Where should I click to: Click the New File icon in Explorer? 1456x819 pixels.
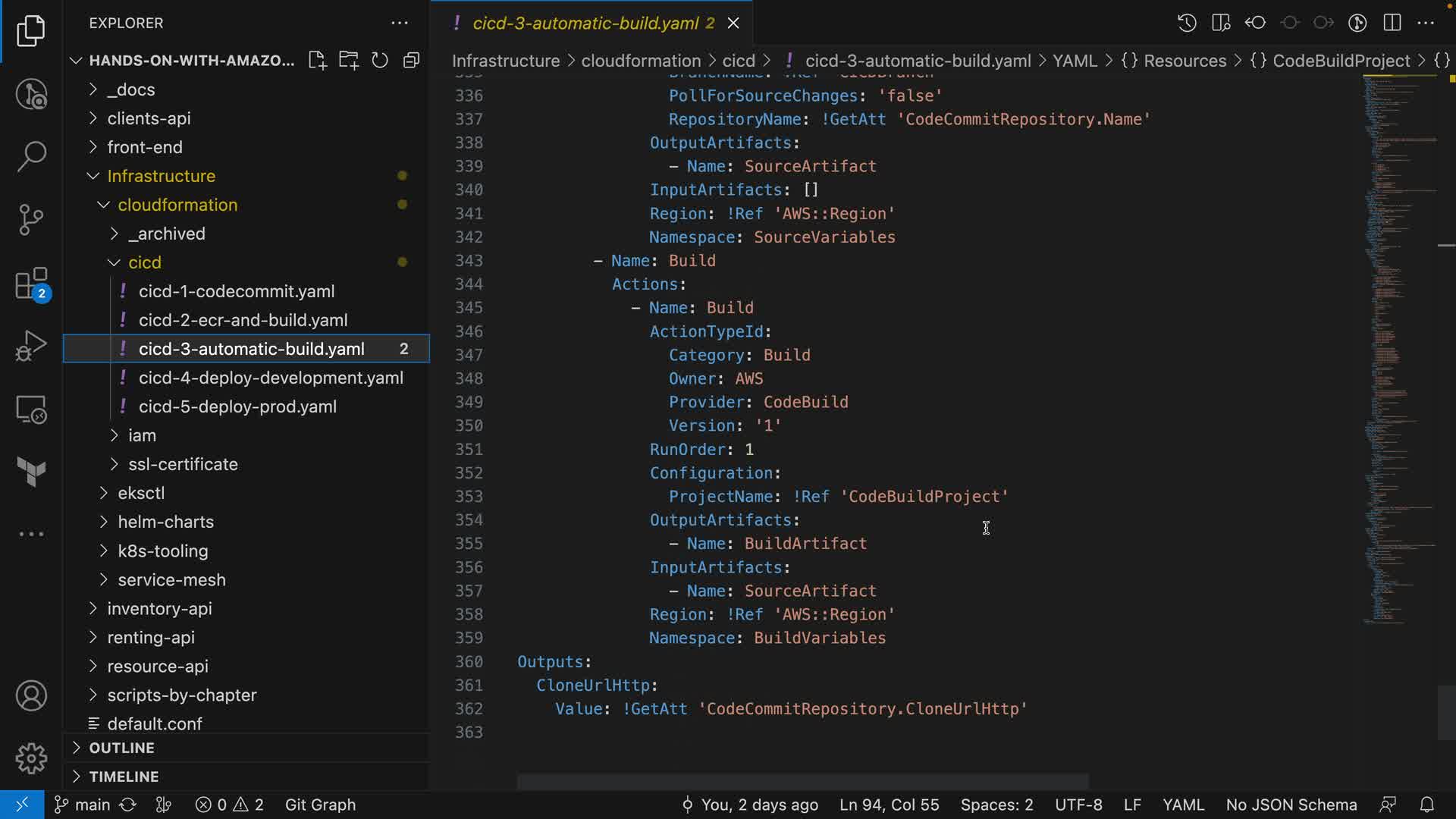pyautogui.click(x=317, y=61)
